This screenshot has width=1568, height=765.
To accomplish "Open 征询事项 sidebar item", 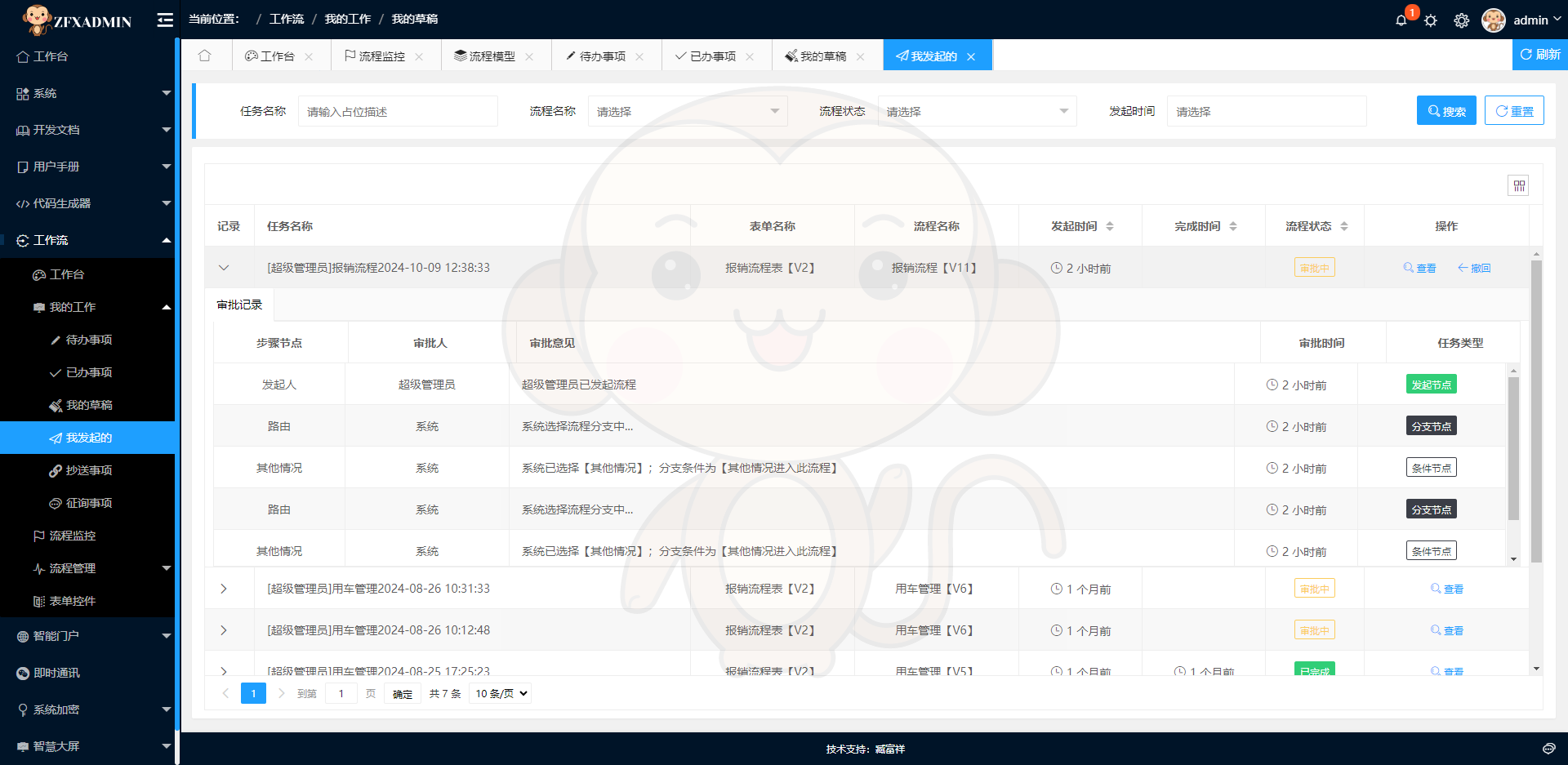I will coord(87,503).
